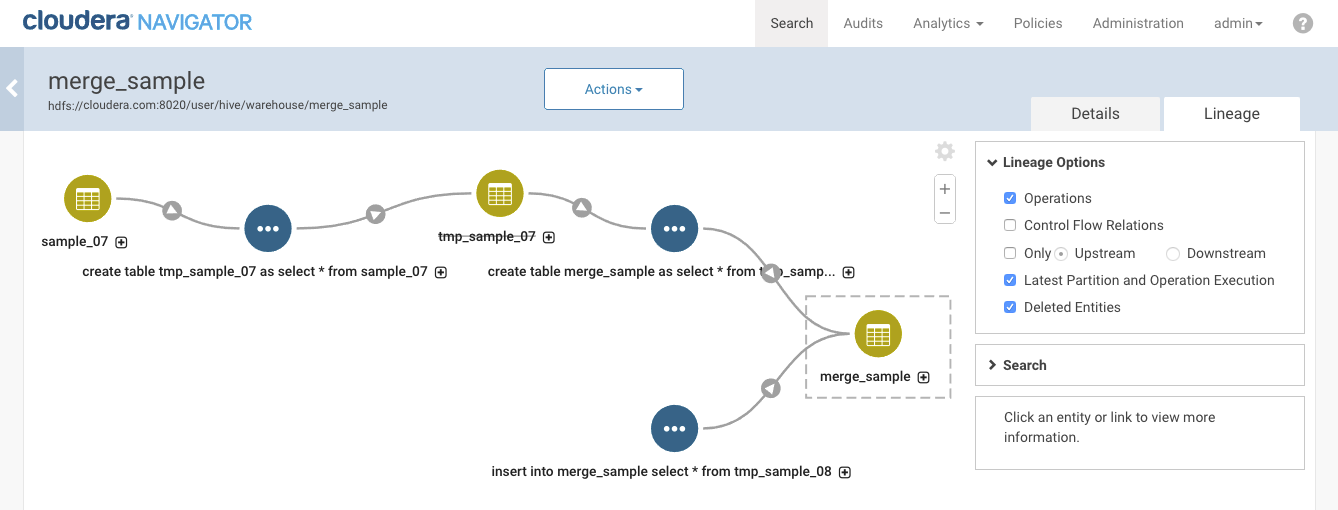The image size is (1338, 510).
Task: Open the lineage settings gear icon
Action: click(x=945, y=152)
